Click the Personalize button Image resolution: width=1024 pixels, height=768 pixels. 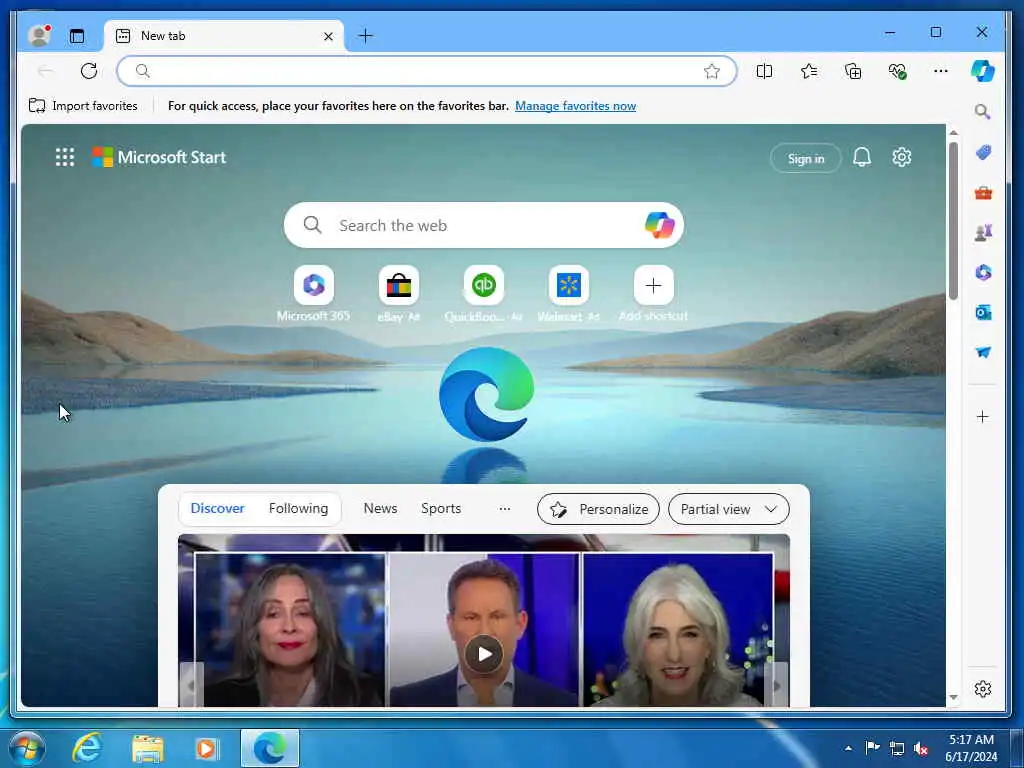(598, 509)
